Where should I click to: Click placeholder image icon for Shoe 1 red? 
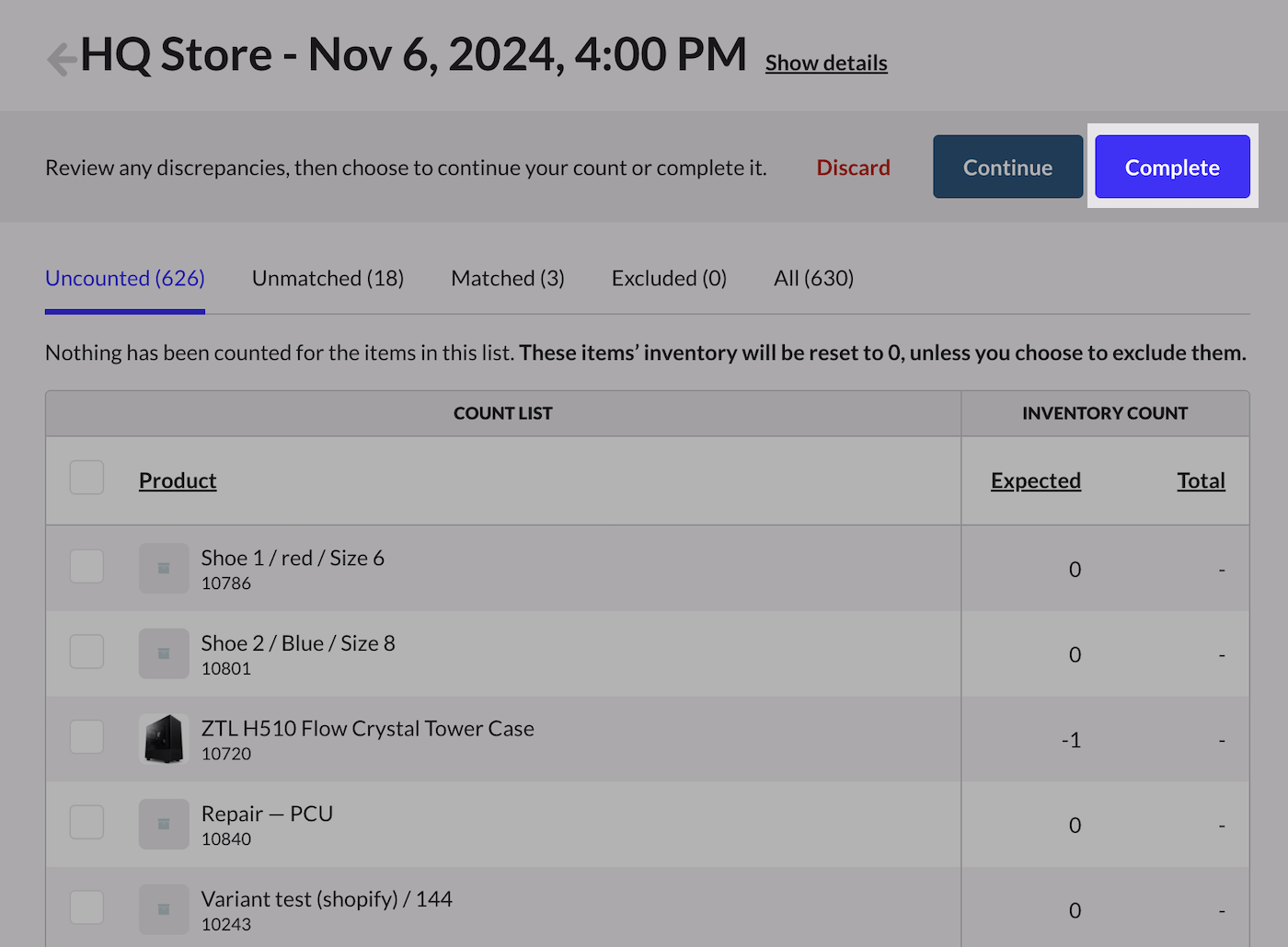click(x=164, y=568)
